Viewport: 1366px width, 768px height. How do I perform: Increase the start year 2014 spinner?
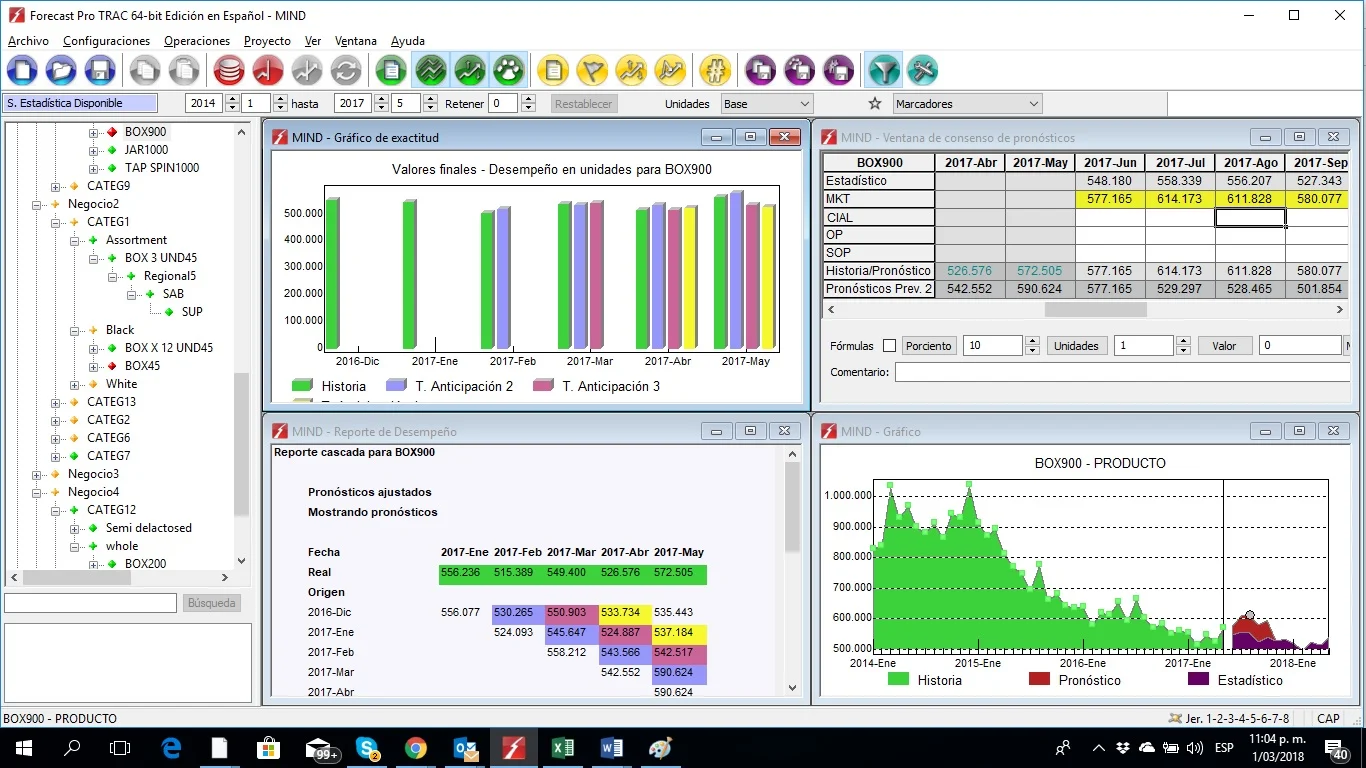pyautogui.click(x=233, y=99)
